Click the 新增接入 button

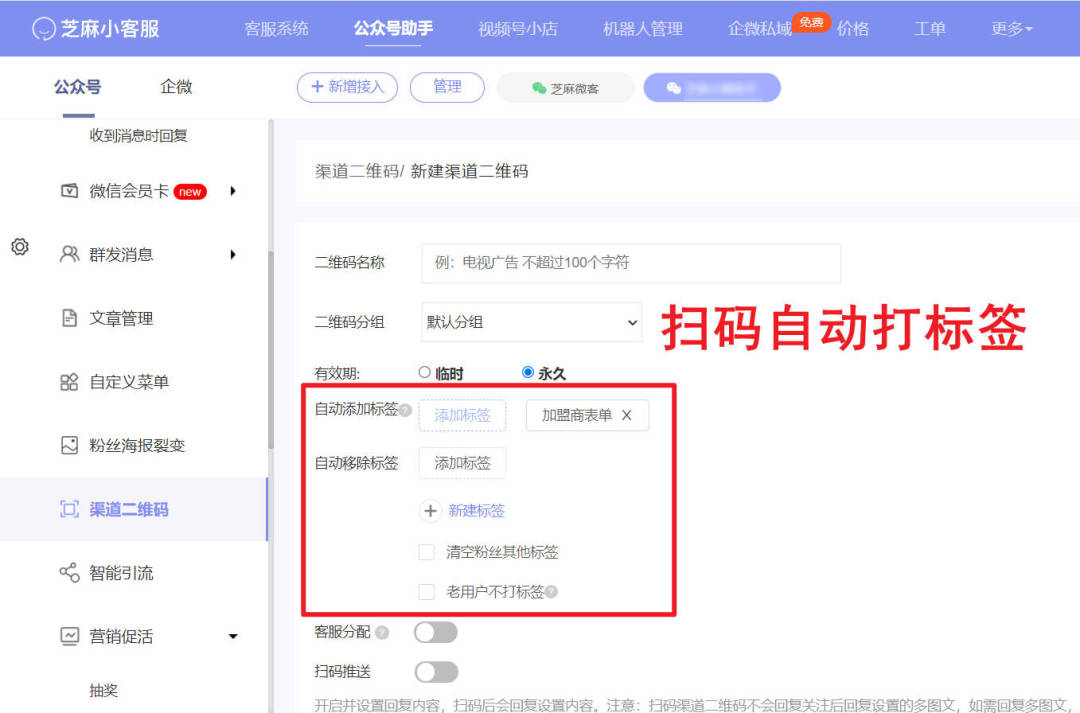[347, 87]
